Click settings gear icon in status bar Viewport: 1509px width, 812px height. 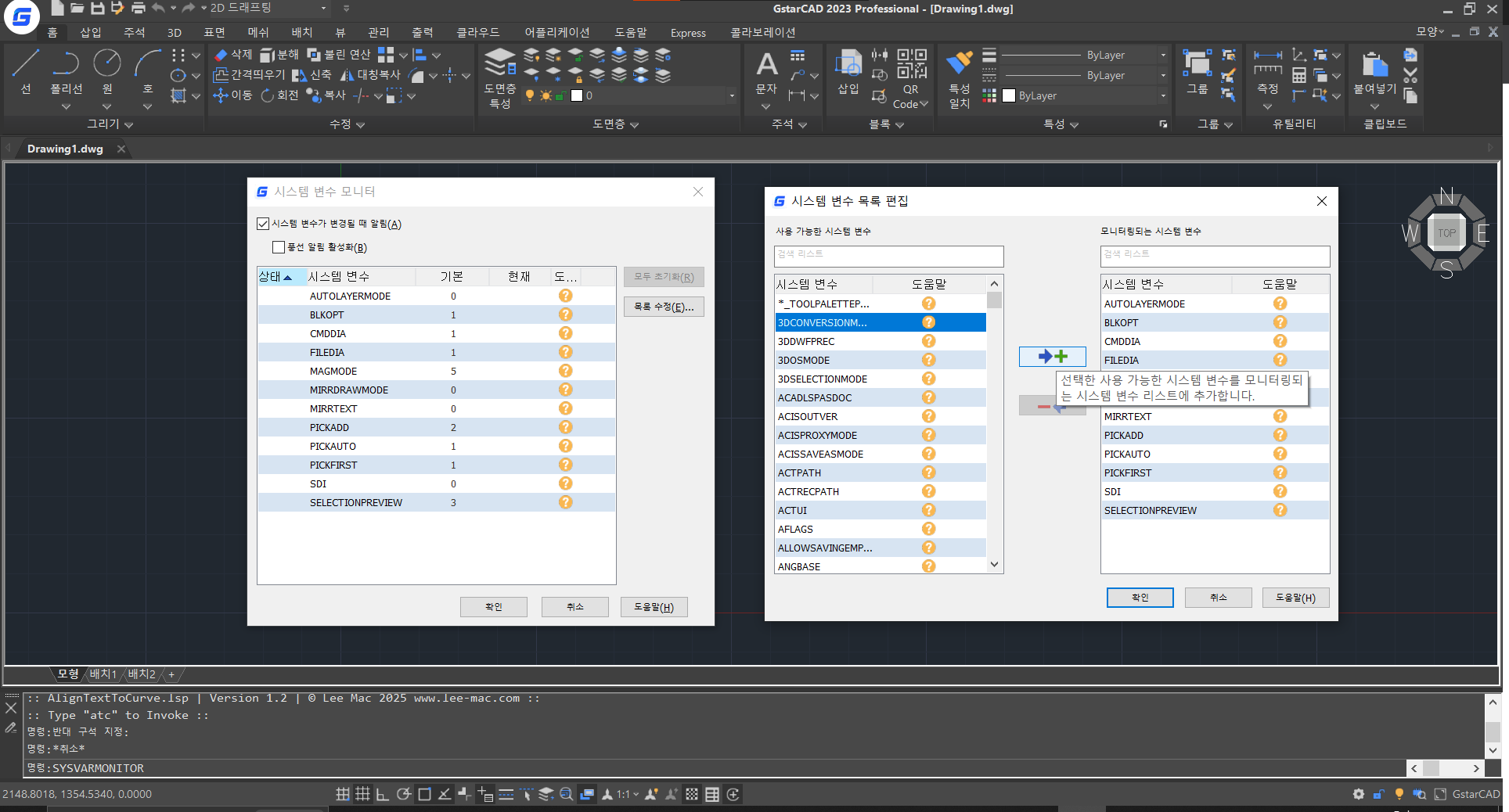click(x=1359, y=794)
